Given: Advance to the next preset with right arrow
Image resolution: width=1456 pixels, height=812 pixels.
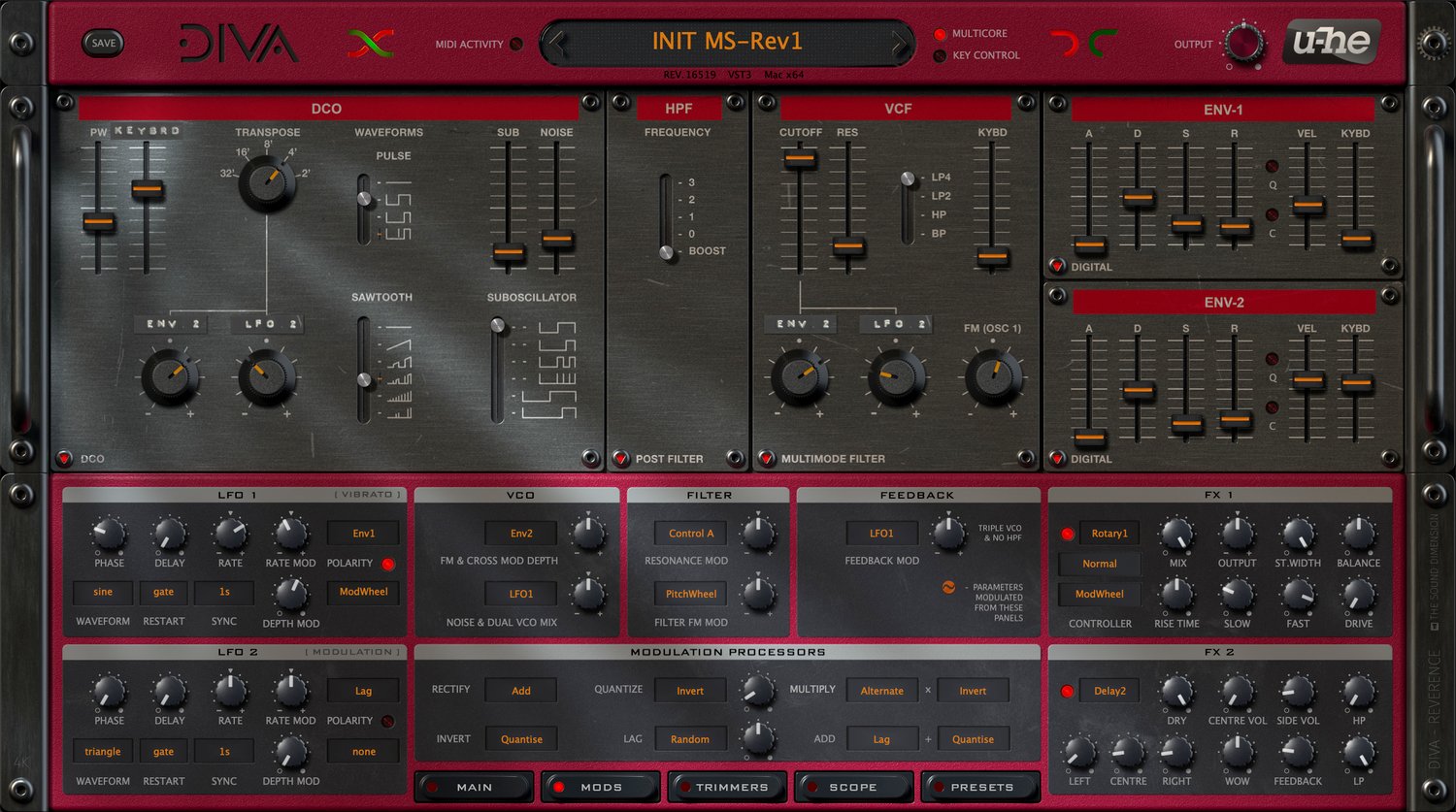Looking at the screenshot, I should (x=899, y=43).
